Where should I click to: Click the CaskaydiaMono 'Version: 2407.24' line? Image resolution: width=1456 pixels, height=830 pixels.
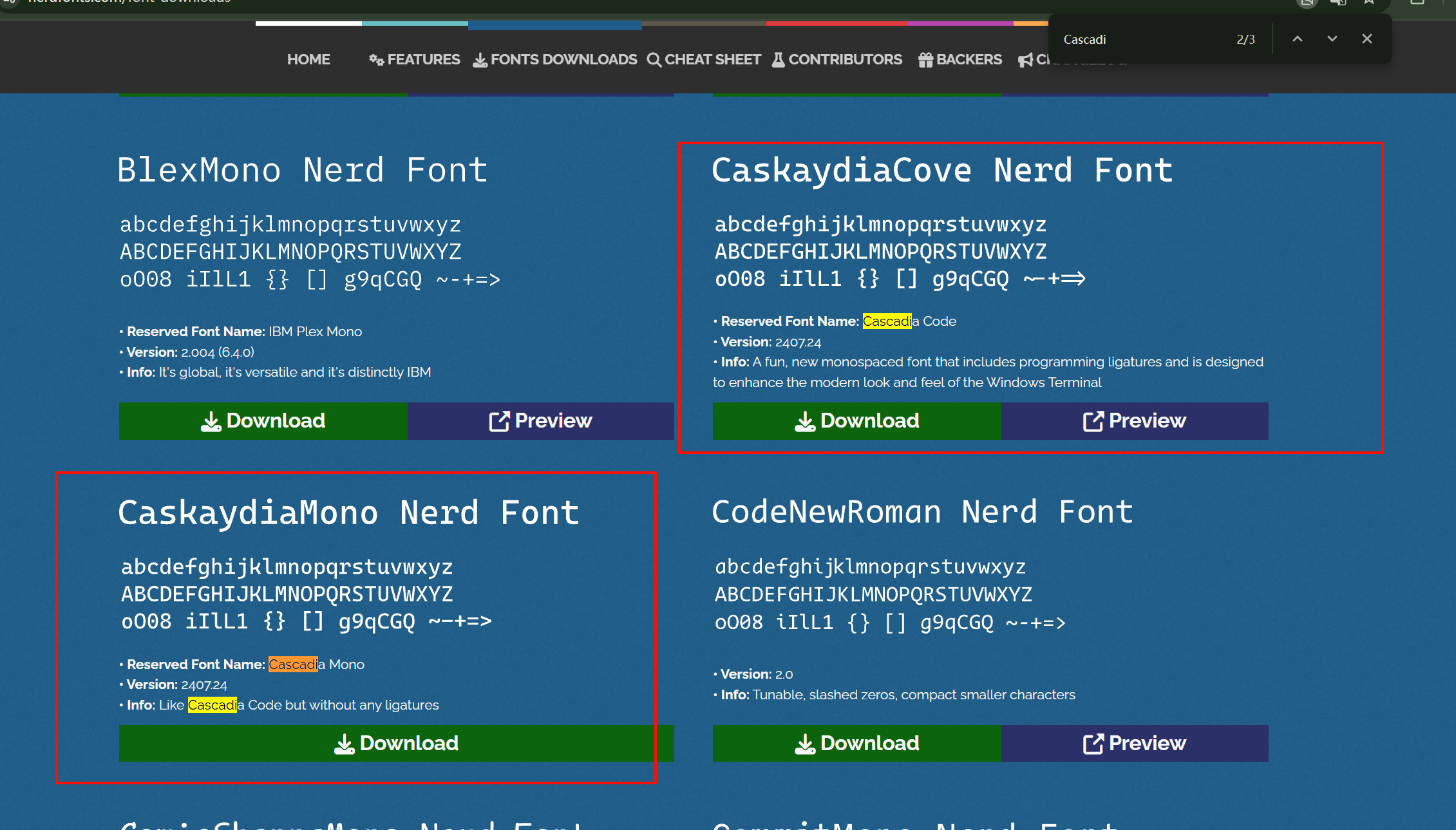(x=174, y=684)
